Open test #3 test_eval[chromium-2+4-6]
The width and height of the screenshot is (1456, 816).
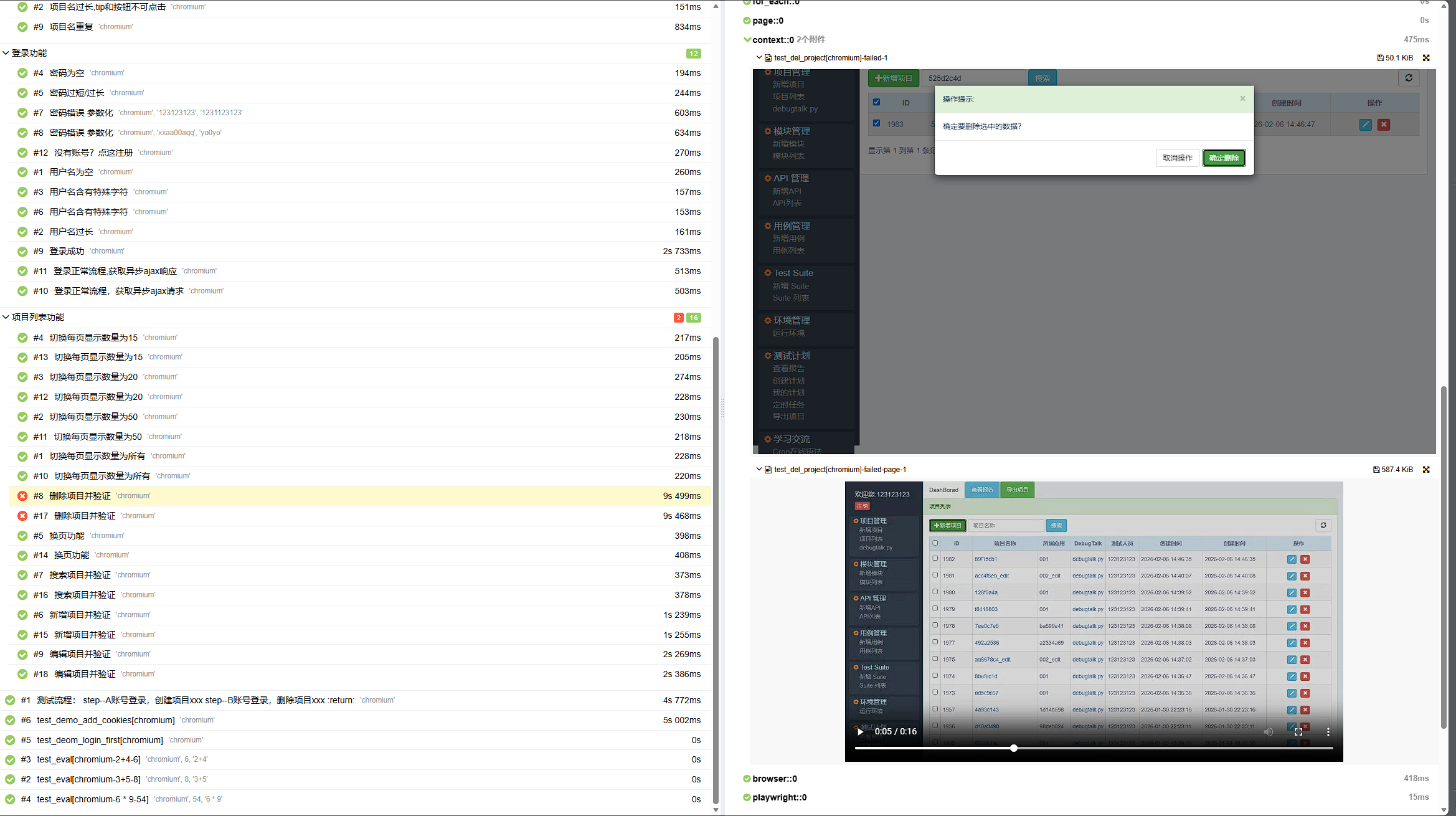tap(356, 759)
